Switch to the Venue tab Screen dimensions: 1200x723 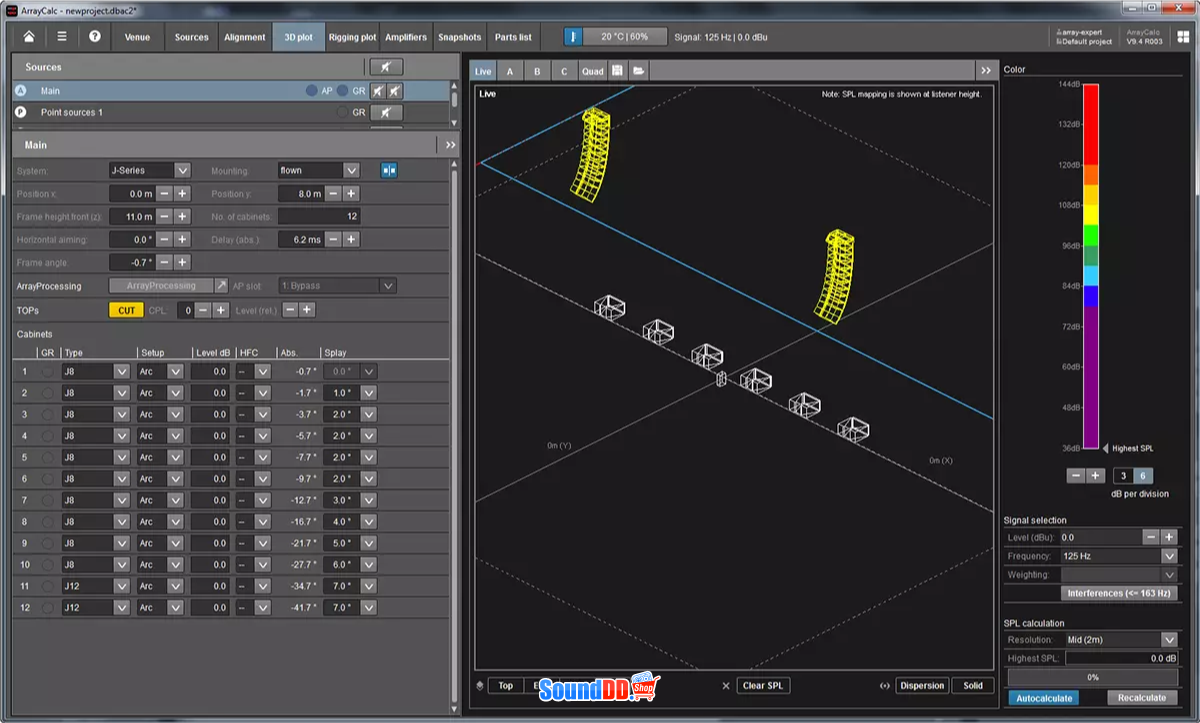pos(137,37)
